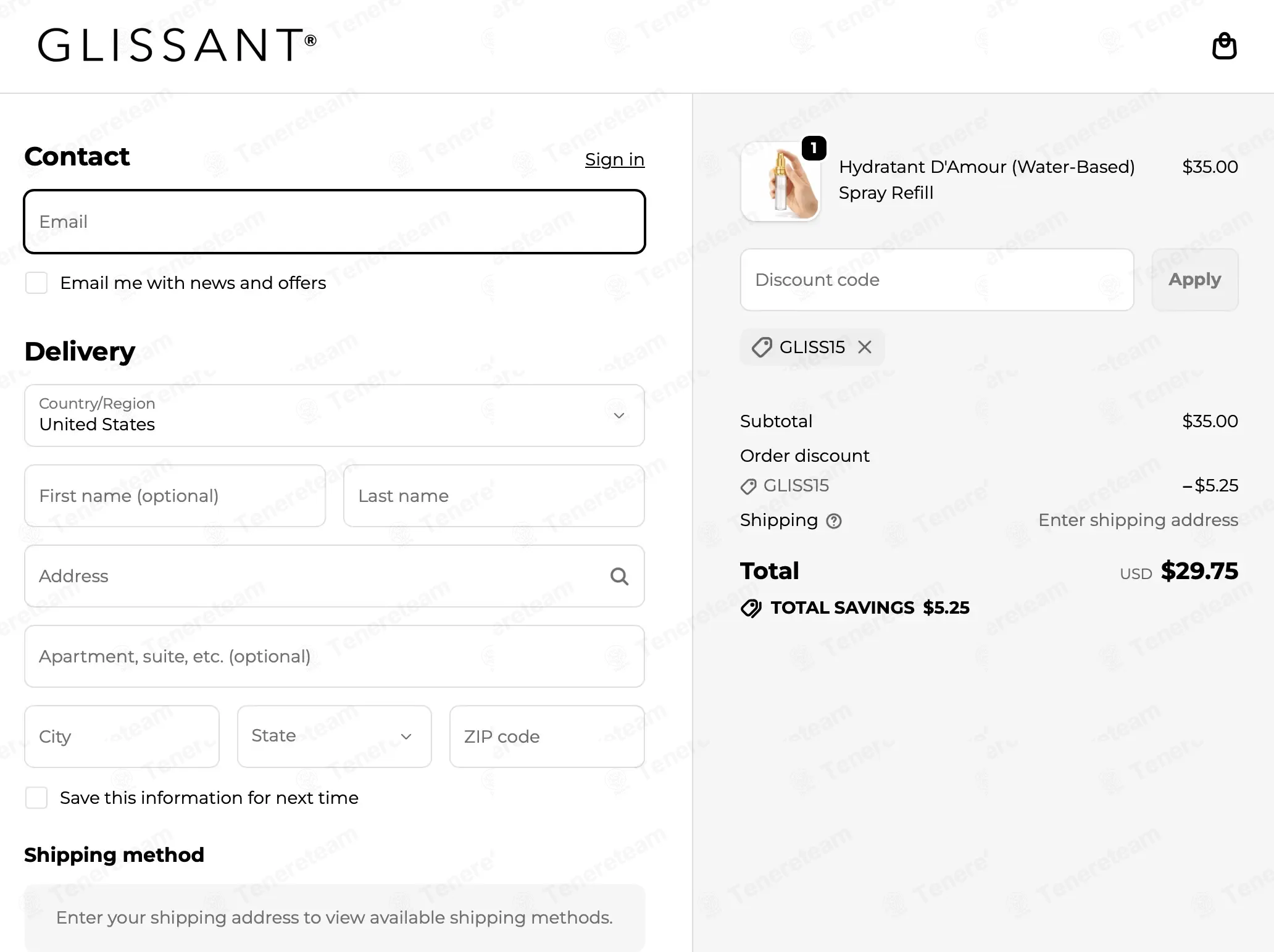
Task: Click the Delivery heading
Action: click(80, 351)
